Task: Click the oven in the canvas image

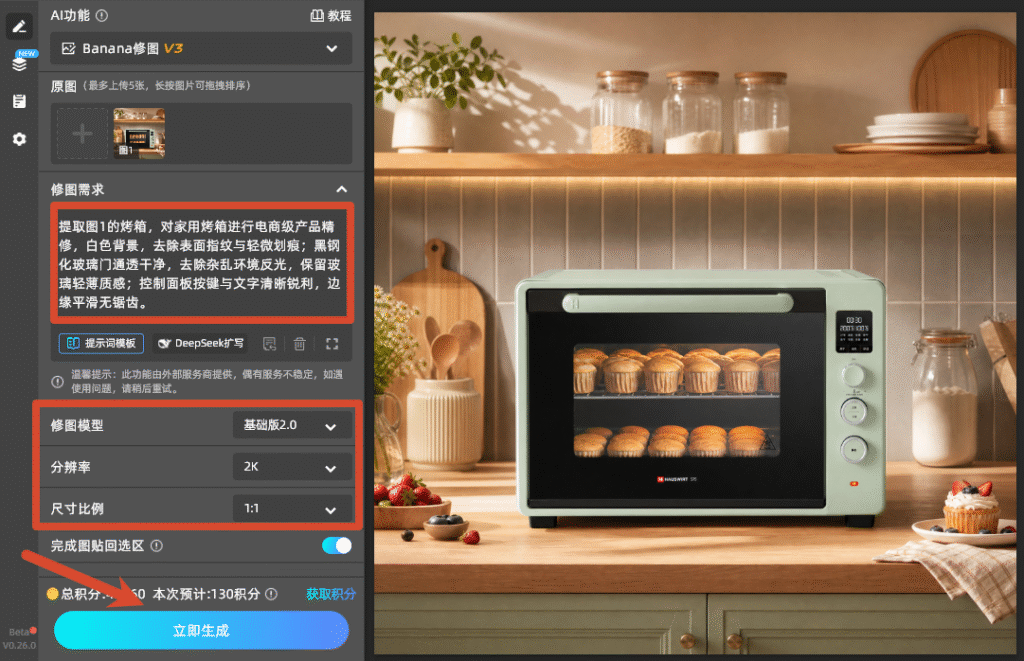Action: tap(700, 398)
